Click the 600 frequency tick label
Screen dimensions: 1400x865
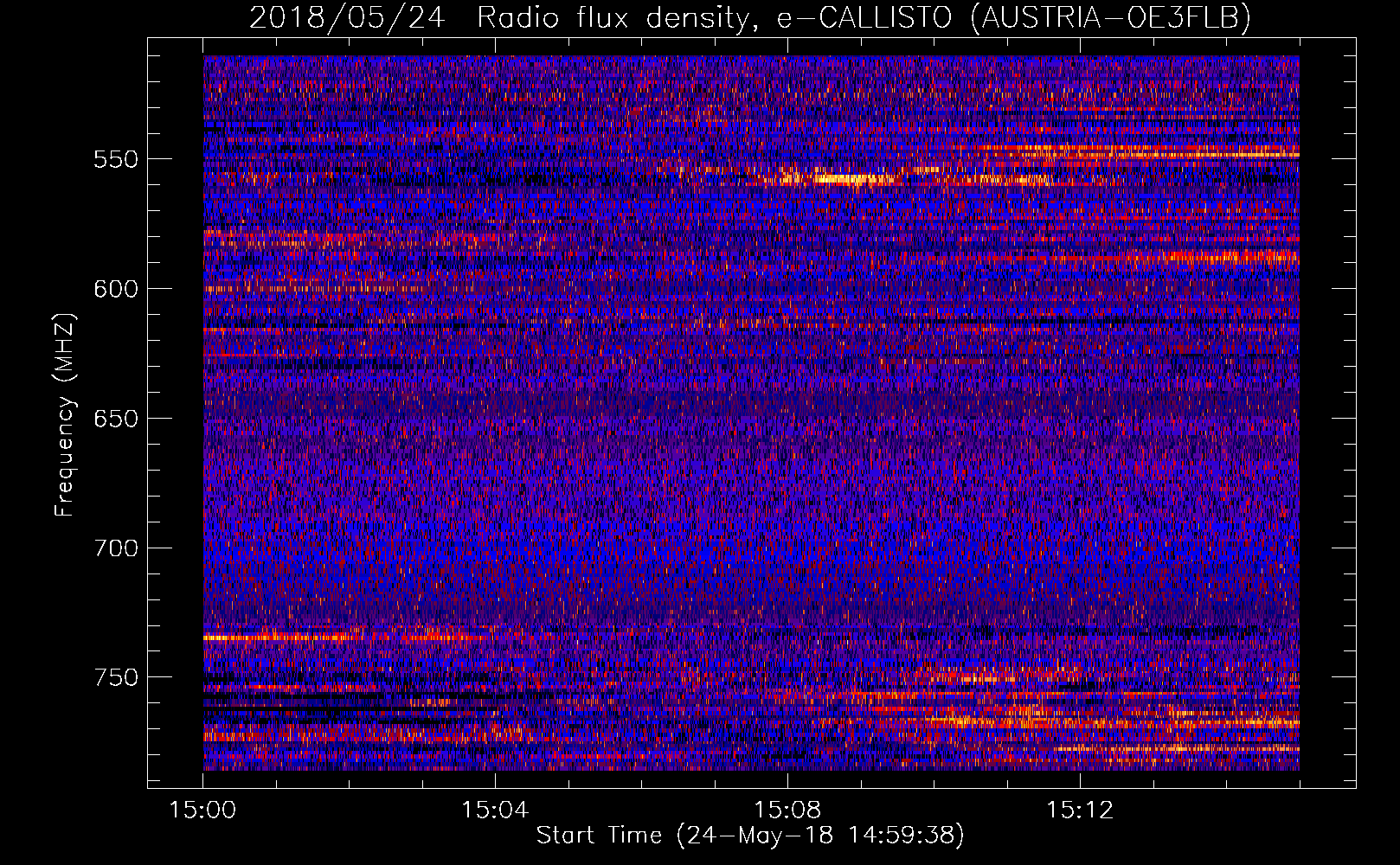click(x=116, y=289)
